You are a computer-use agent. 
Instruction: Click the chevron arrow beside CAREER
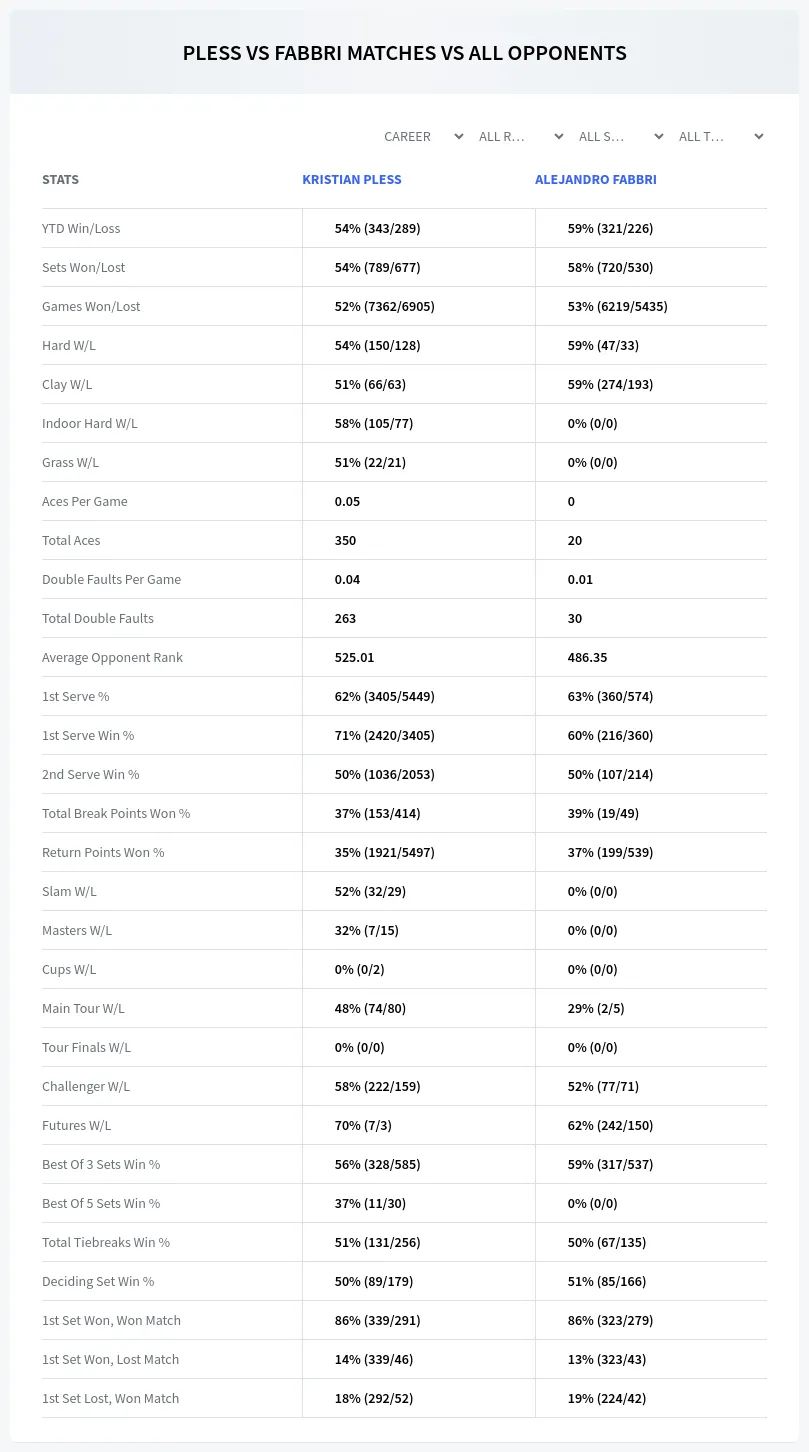[459, 136]
